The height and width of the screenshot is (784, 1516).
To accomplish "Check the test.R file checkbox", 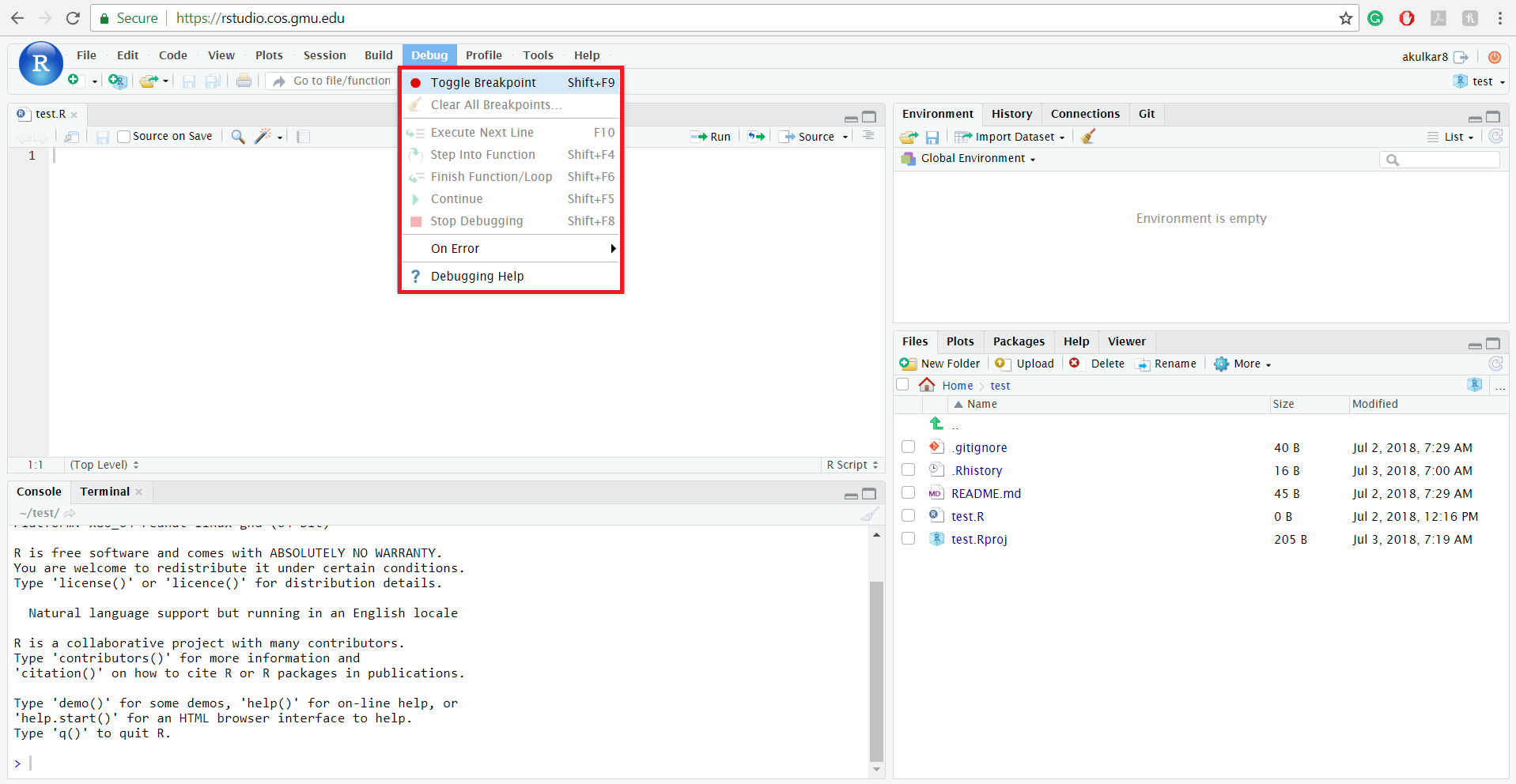I will [x=908, y=516].
